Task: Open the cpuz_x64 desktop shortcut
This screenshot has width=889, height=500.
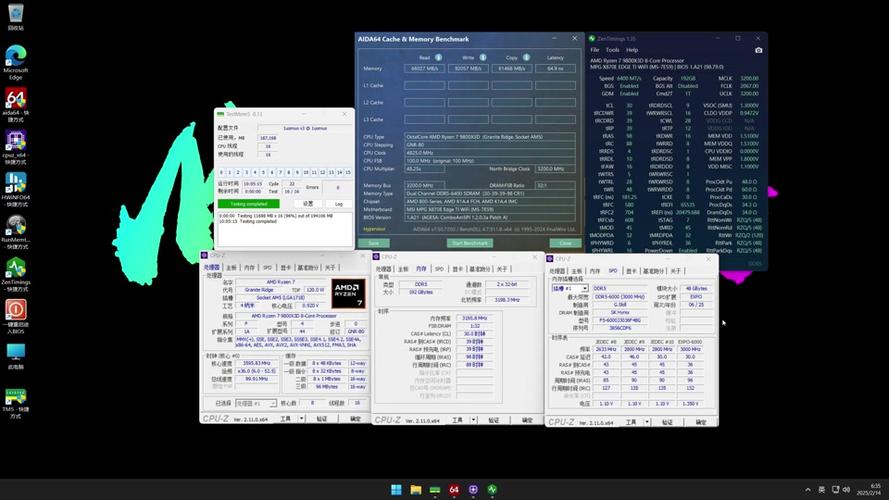Action: (x=16, y=147)
